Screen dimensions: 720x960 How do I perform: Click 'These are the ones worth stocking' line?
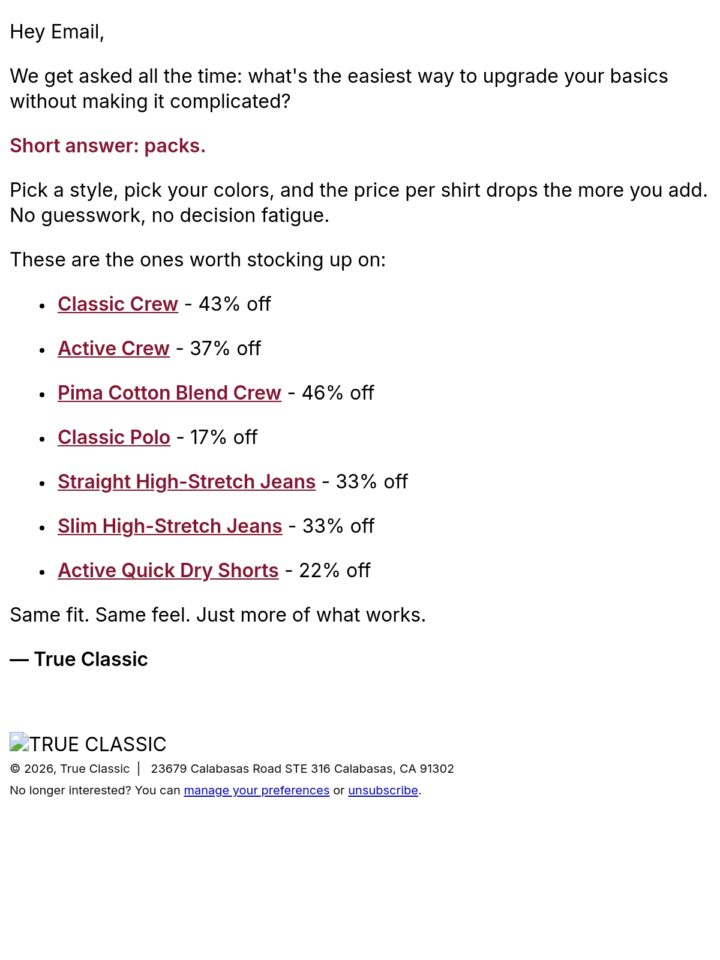(x=198, y=260)
